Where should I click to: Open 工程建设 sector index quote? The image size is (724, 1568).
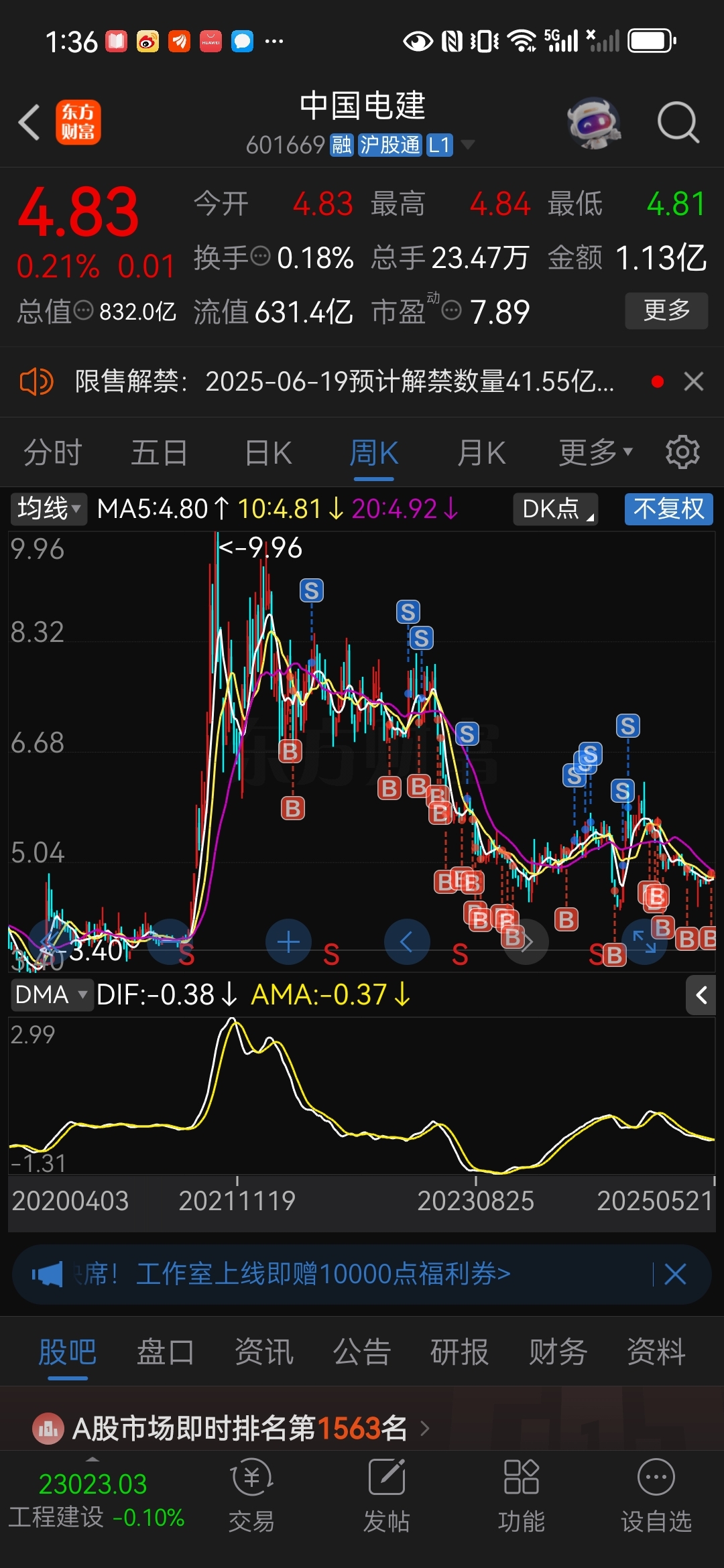pyautogui.click(x=96, y=1501)
